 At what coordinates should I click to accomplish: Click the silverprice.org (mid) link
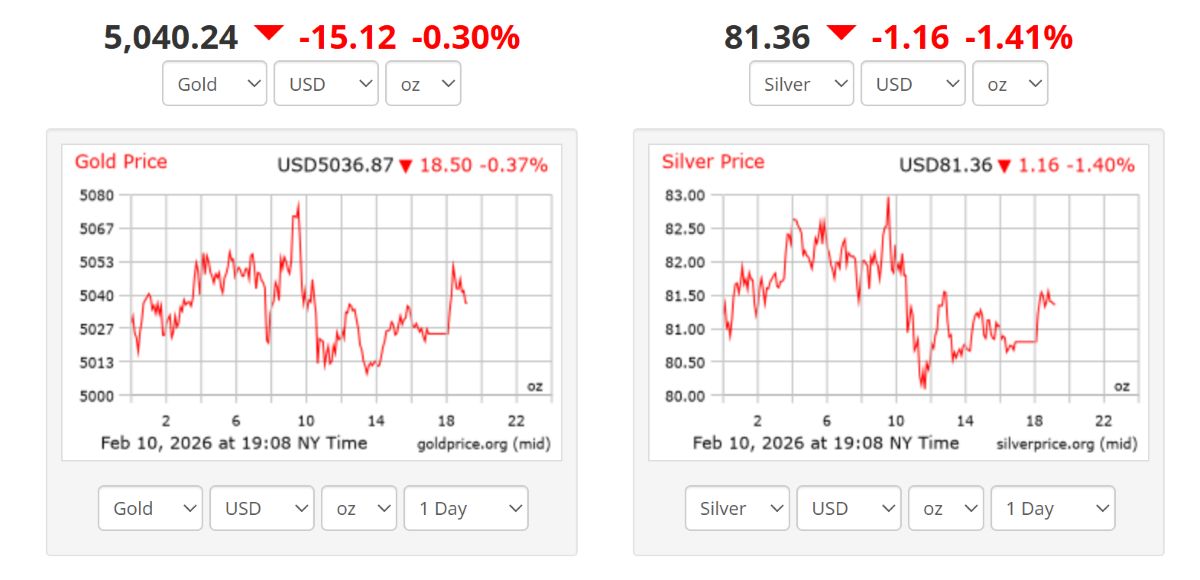point(1068,441)
